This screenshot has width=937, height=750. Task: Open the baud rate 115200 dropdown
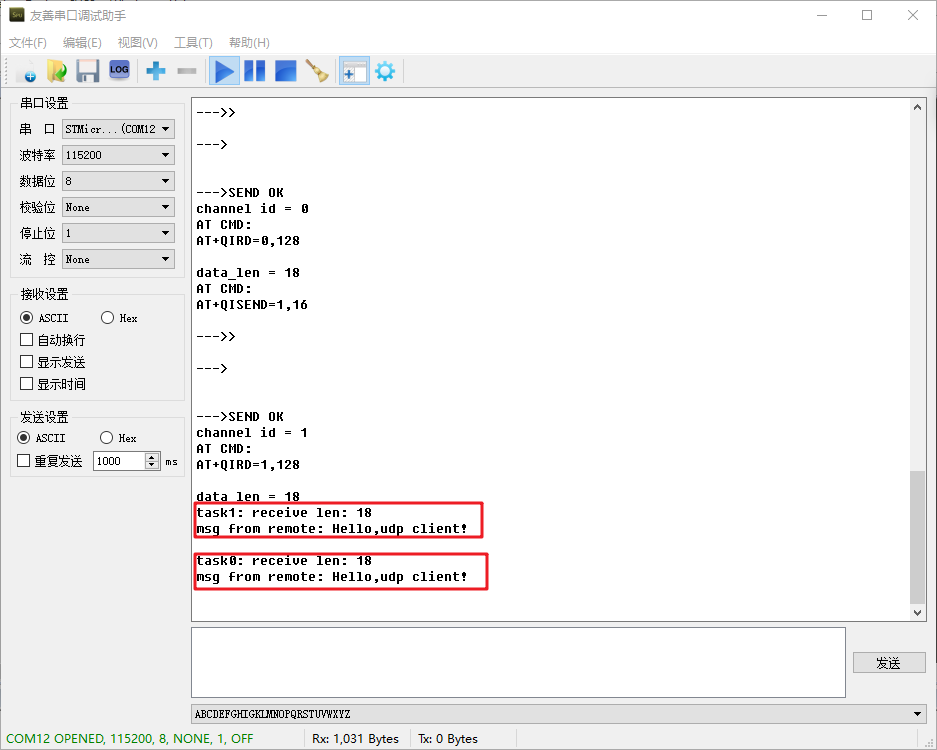coord(118,155)
